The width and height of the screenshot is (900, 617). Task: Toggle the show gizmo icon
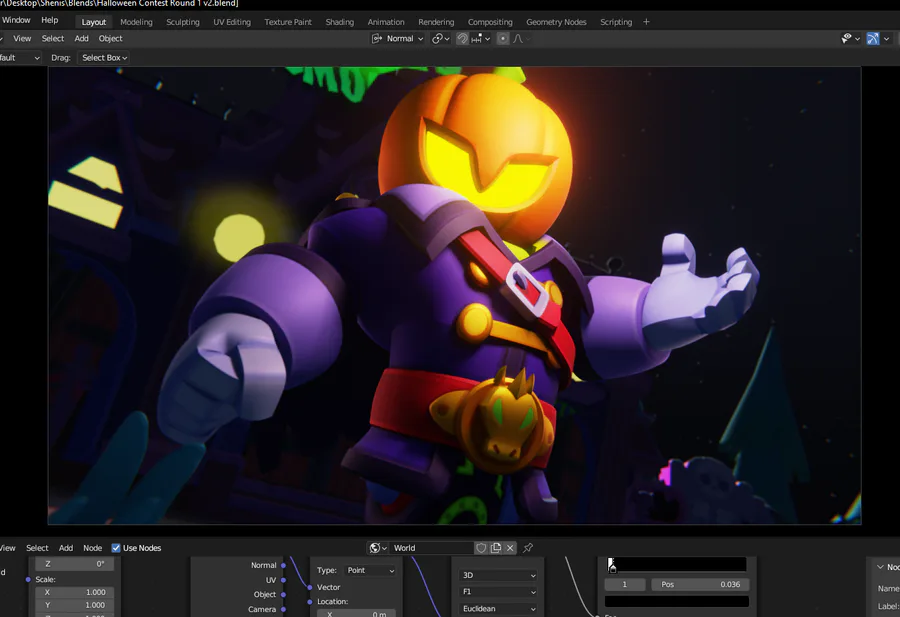873,38
